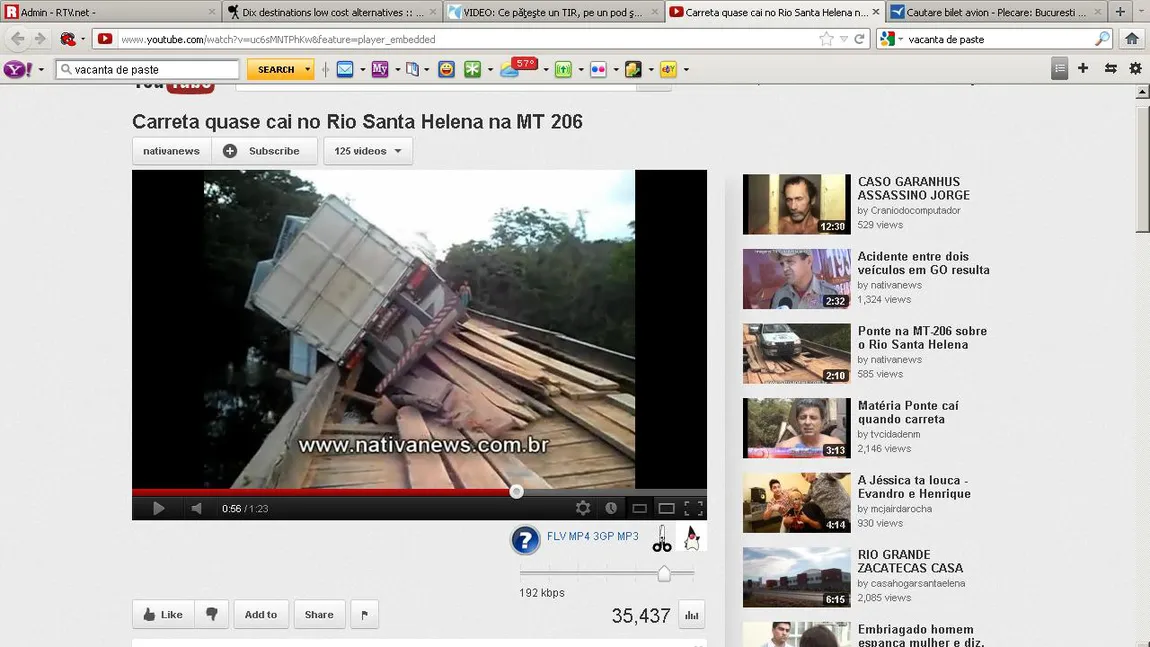
Task: Enter fullscreen mode in the video player
Action: click(x=694, y=508)
